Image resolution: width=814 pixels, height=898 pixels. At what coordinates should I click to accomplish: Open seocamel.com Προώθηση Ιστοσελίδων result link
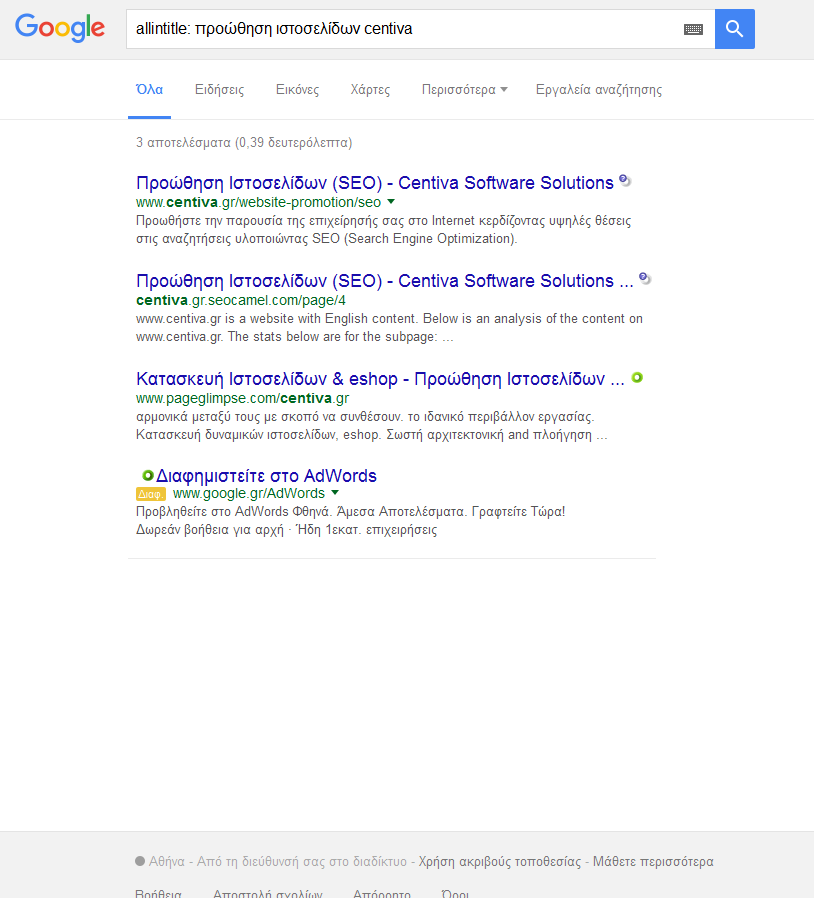384,281
